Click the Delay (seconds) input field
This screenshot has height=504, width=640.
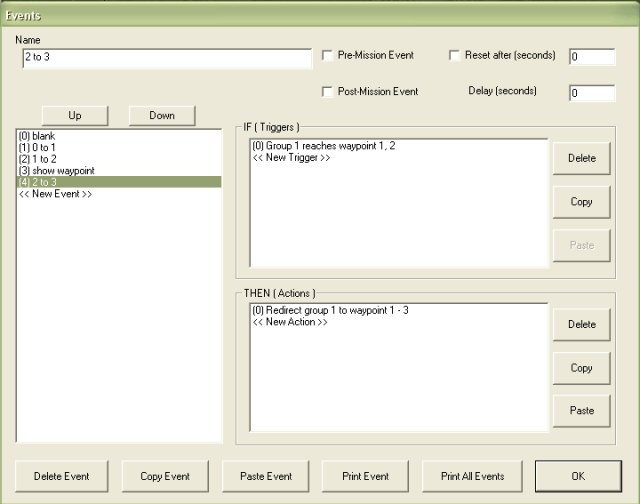coord(591,93)
